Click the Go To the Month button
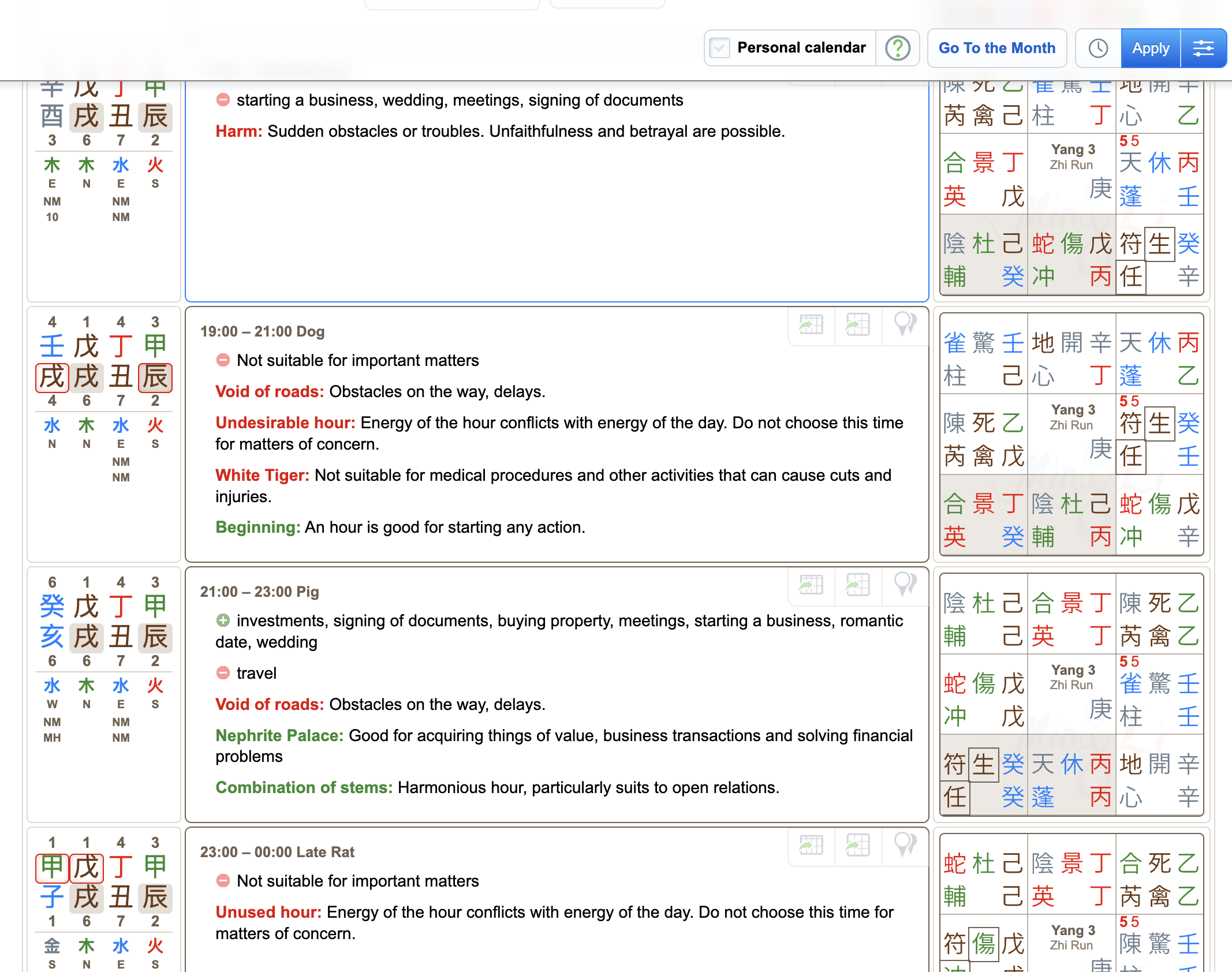 [x=997, y=48]
